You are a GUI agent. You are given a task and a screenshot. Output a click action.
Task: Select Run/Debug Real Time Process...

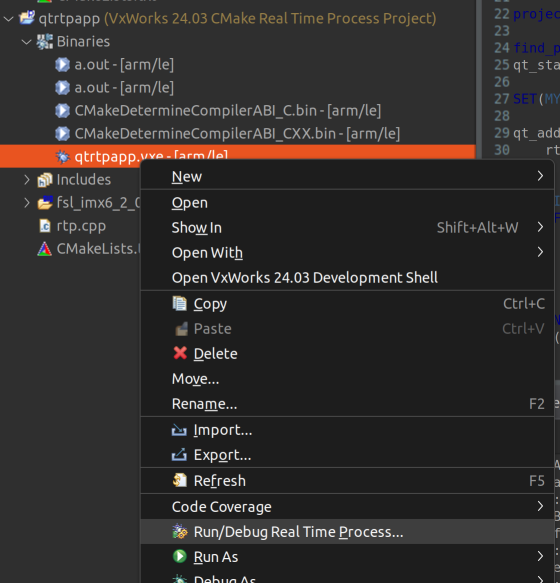347,532
